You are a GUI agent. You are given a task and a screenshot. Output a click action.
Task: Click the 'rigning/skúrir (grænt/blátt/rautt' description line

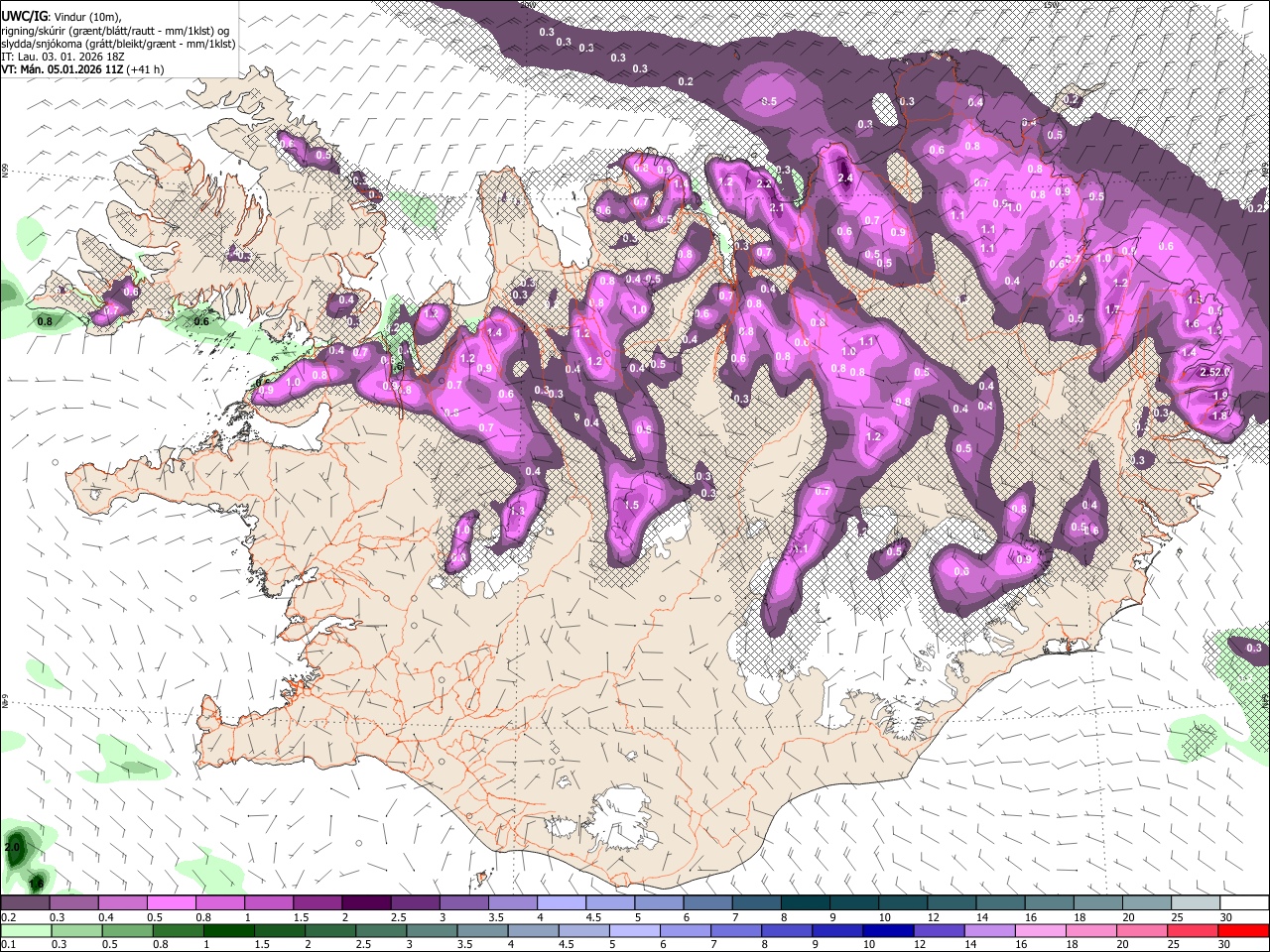point(117,31)
